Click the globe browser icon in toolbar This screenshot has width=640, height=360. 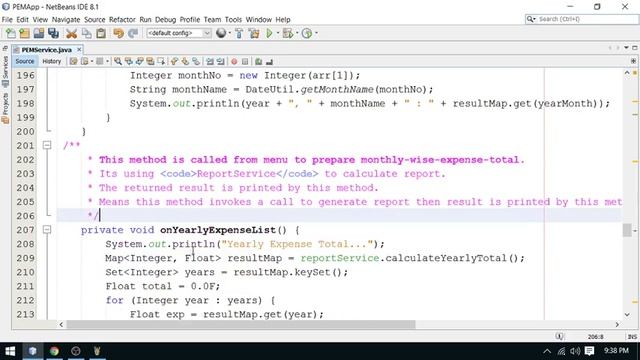221,33
